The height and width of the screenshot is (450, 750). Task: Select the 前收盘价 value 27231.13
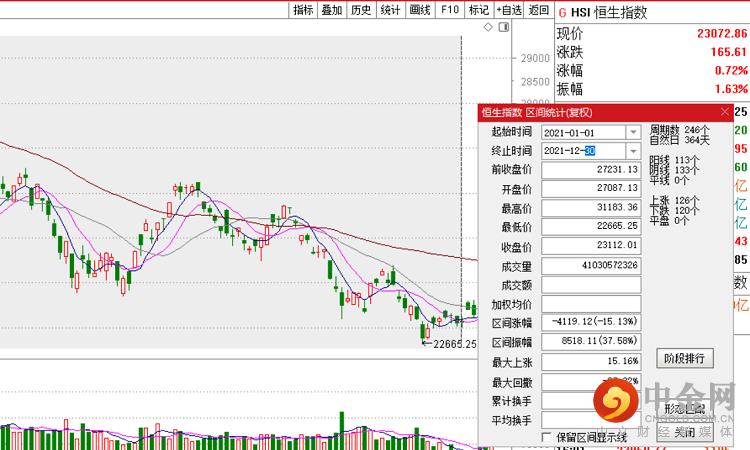tap(591, 170)
